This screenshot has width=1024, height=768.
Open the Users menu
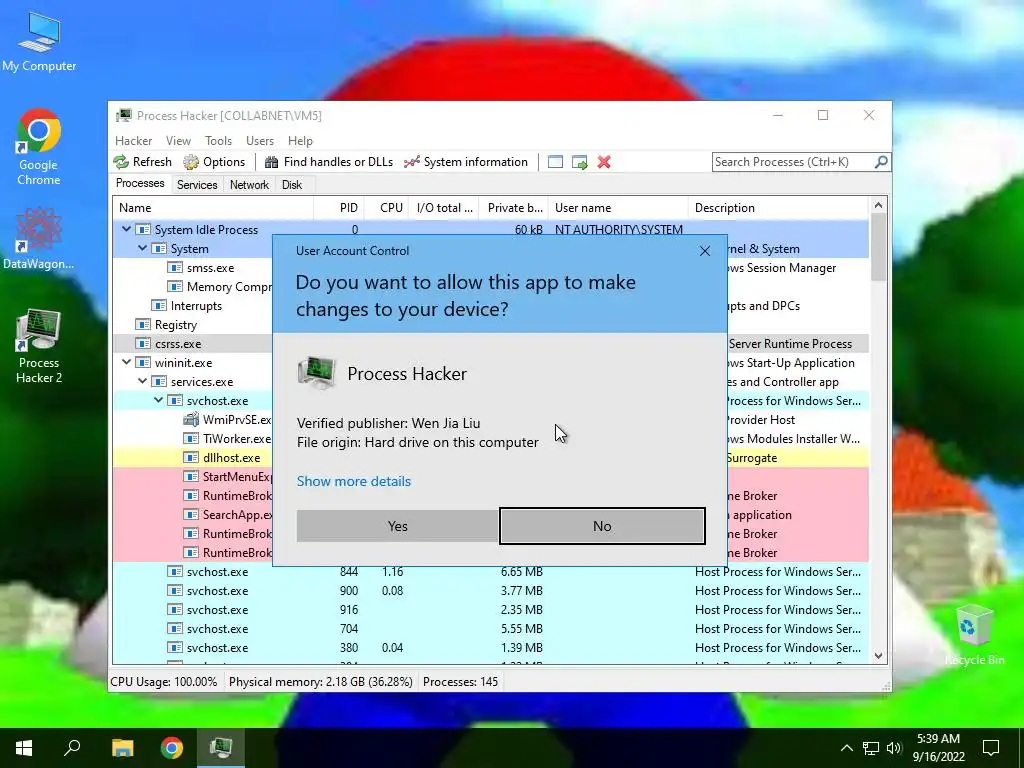click(x=260, y=141)
